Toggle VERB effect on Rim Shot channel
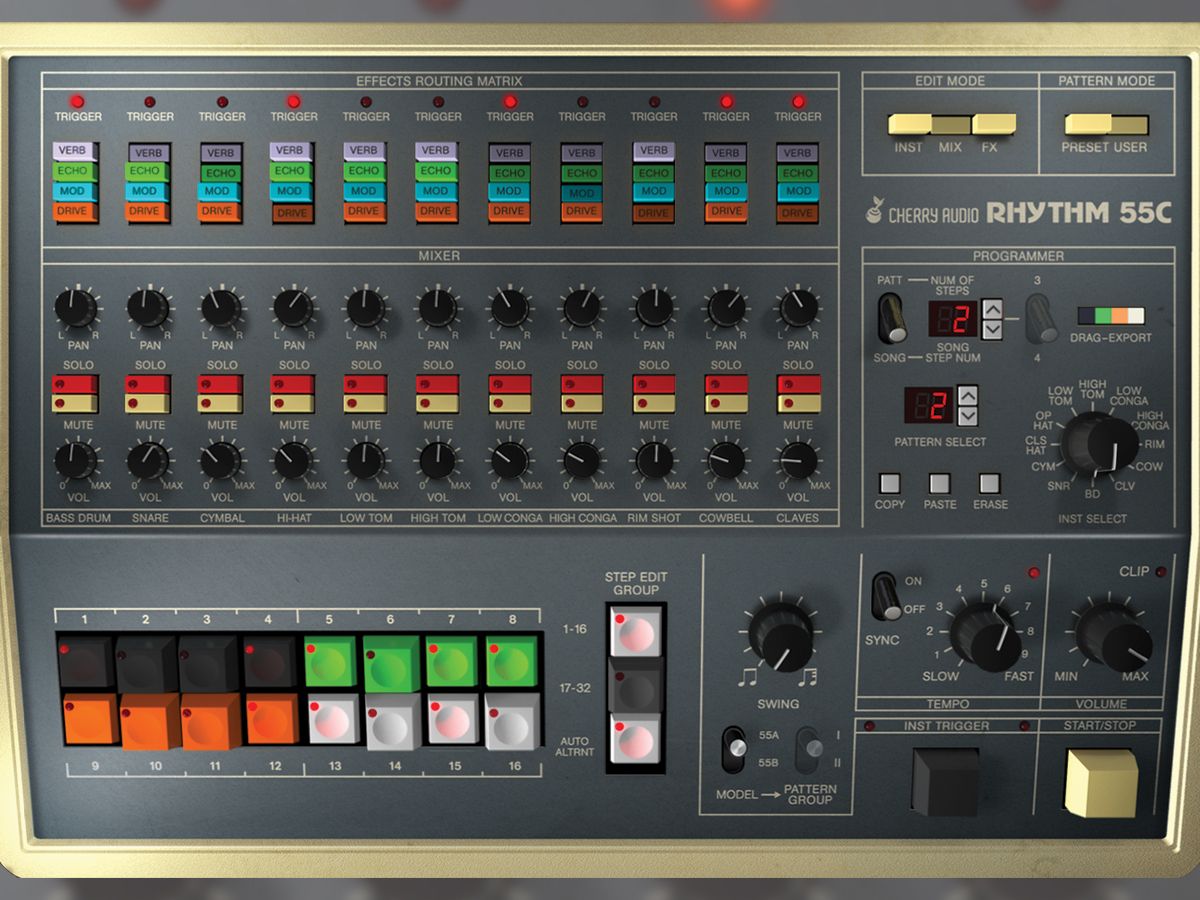The image size is (1200, 900). point(653,151)
